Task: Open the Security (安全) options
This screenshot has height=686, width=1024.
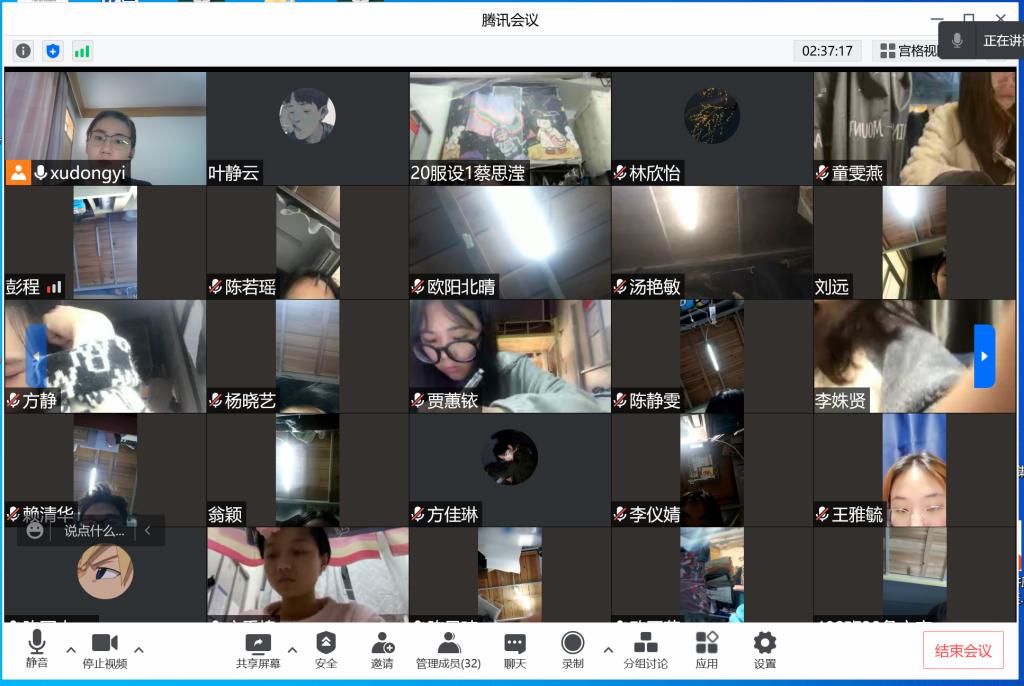Action: coord(326,650)
